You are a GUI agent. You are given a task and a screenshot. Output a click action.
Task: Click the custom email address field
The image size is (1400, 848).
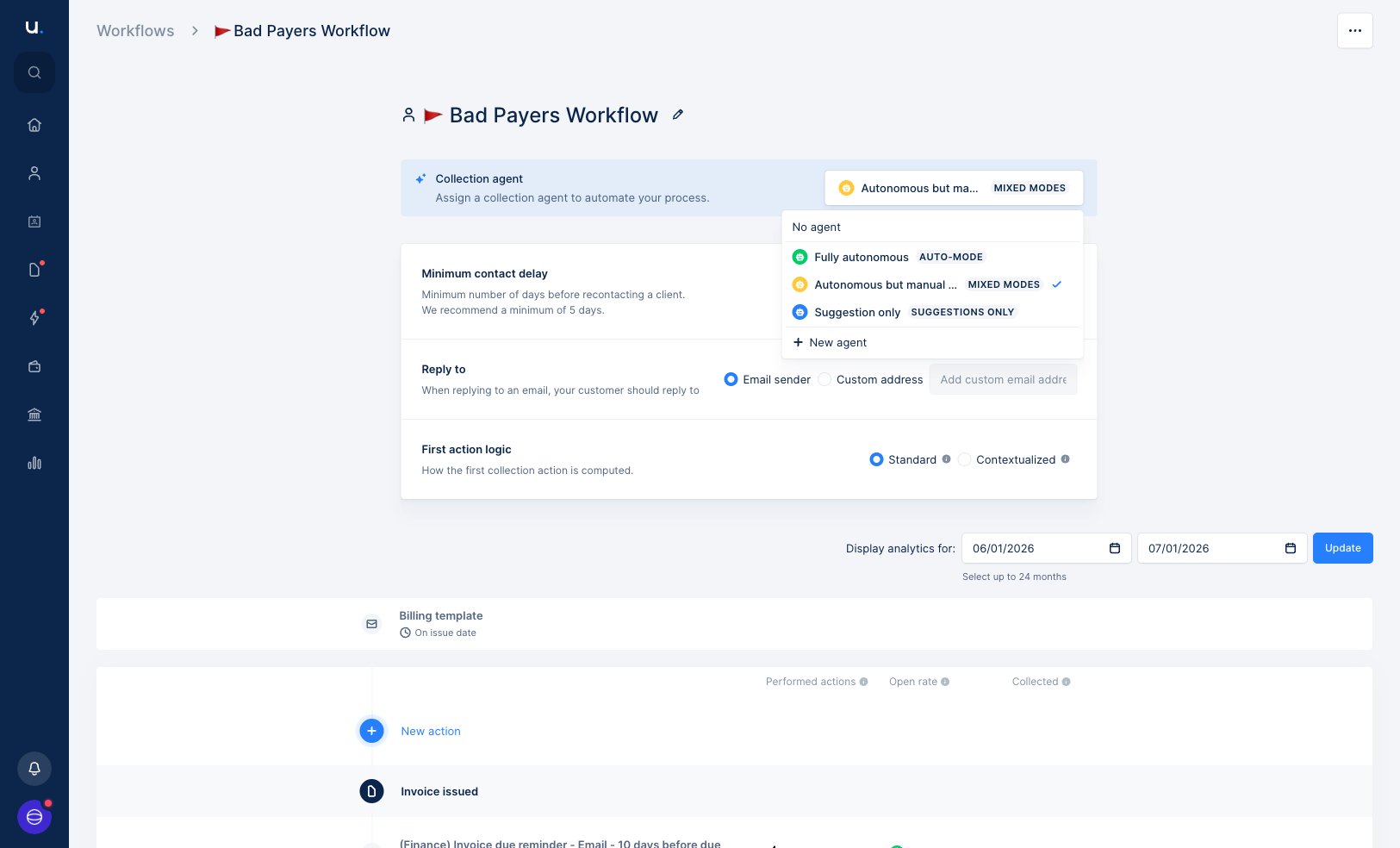point(1003,379)
